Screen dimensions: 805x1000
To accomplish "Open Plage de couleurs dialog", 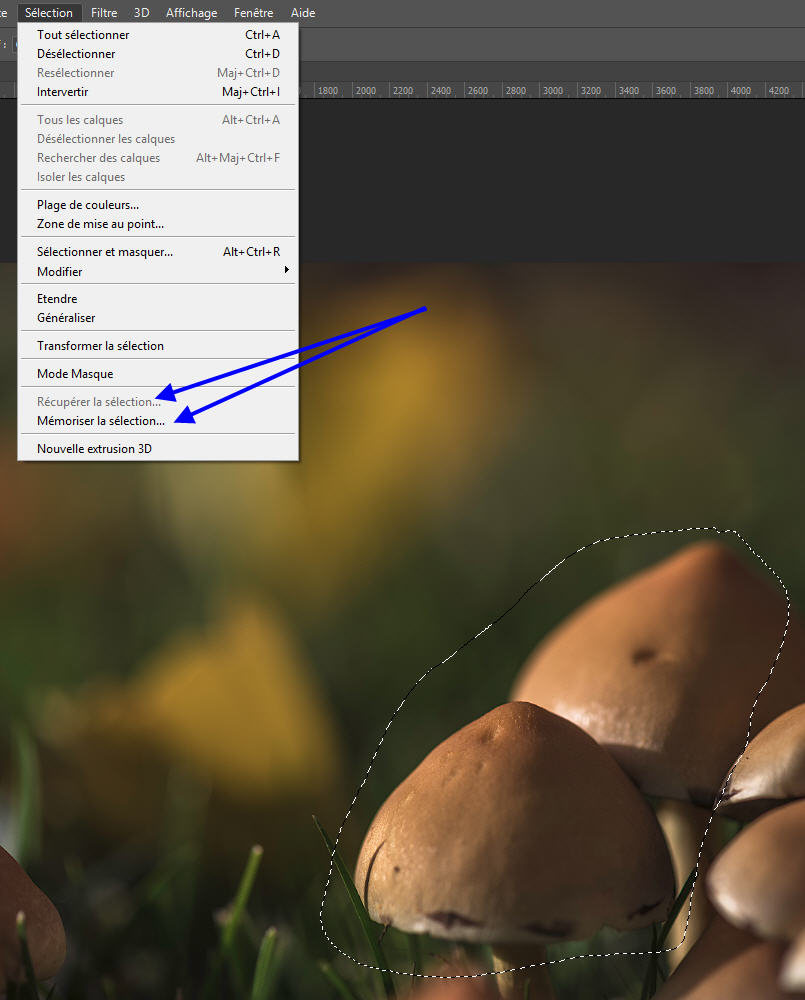I will [x=88, y=205].
